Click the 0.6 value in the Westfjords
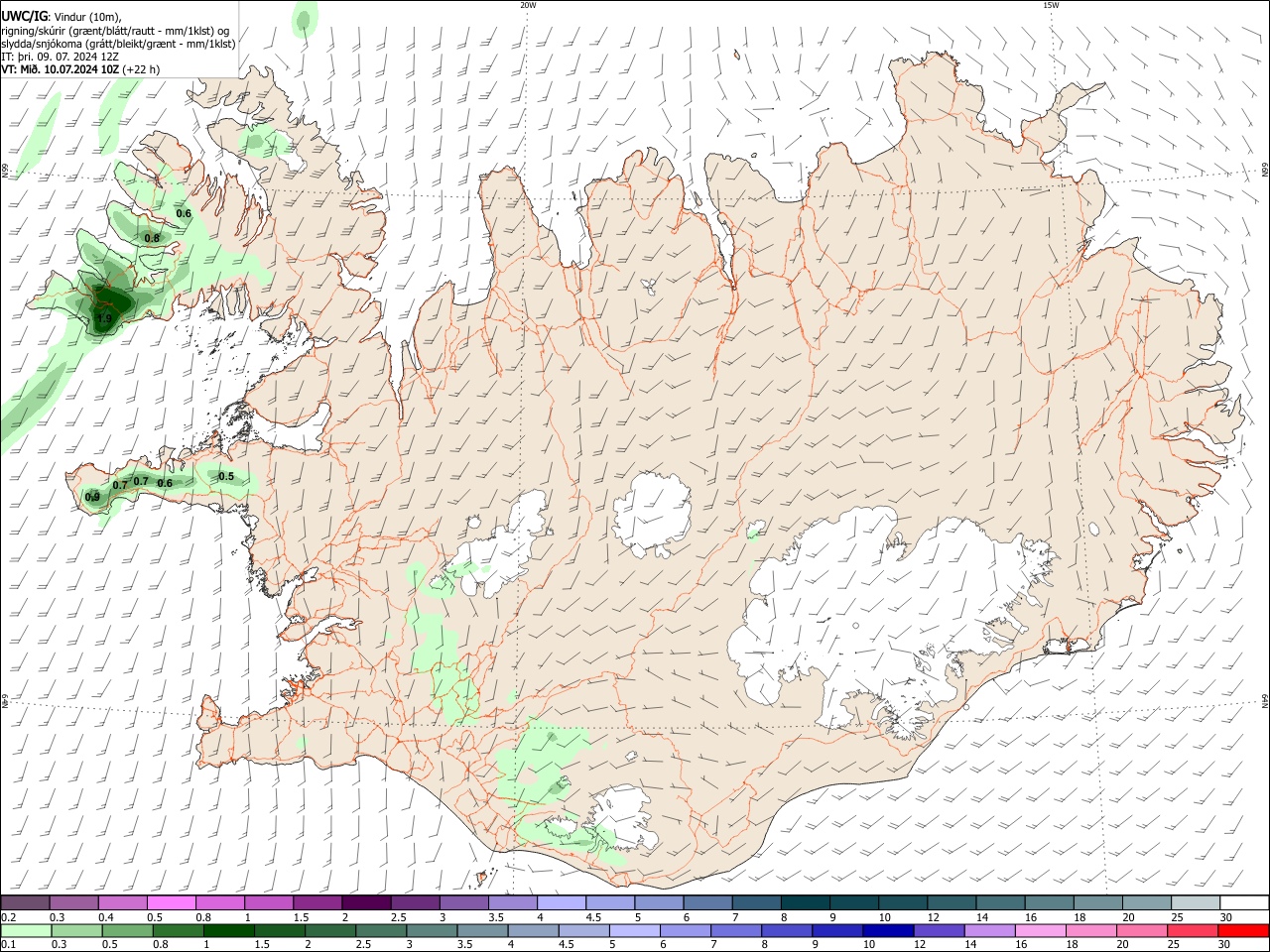 point(184,213)
